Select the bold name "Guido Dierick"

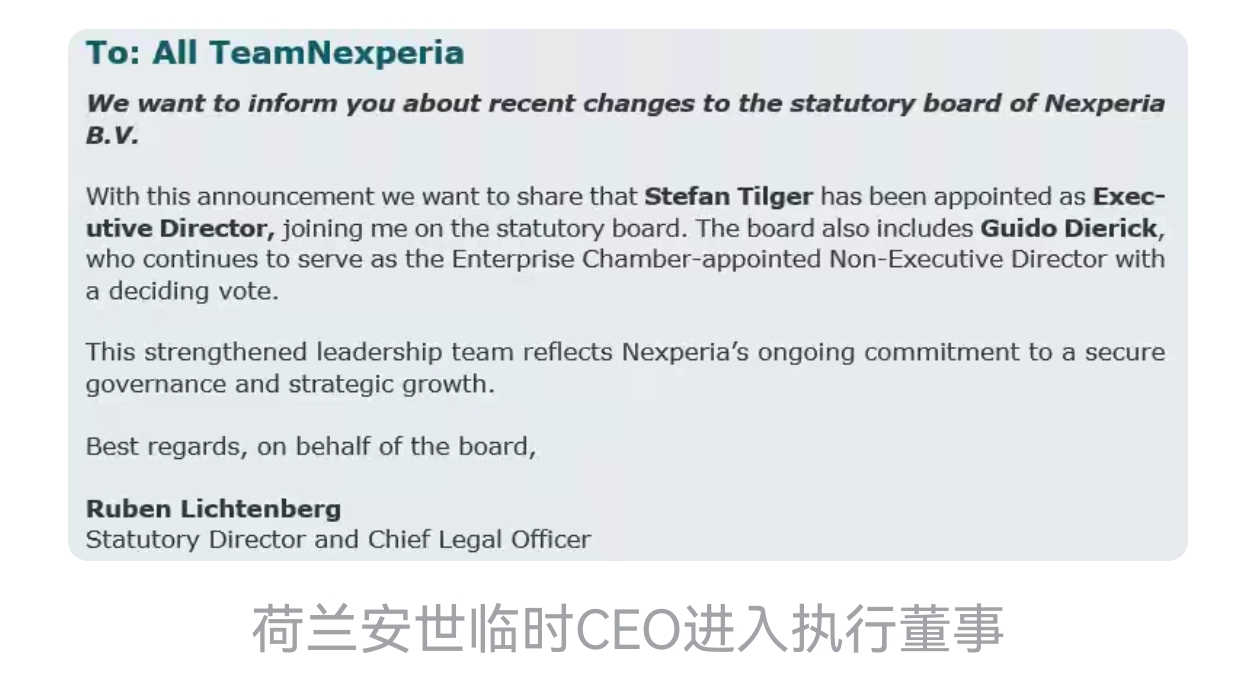pyautogui.click(x=1068, y=228)
